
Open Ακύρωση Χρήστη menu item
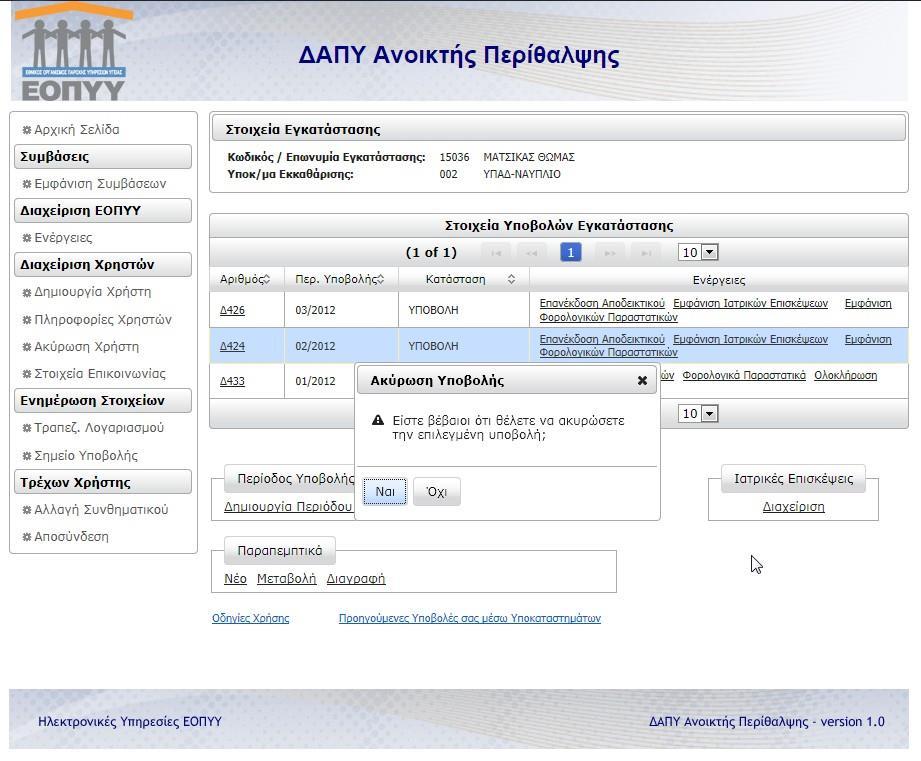pos(86,346)
